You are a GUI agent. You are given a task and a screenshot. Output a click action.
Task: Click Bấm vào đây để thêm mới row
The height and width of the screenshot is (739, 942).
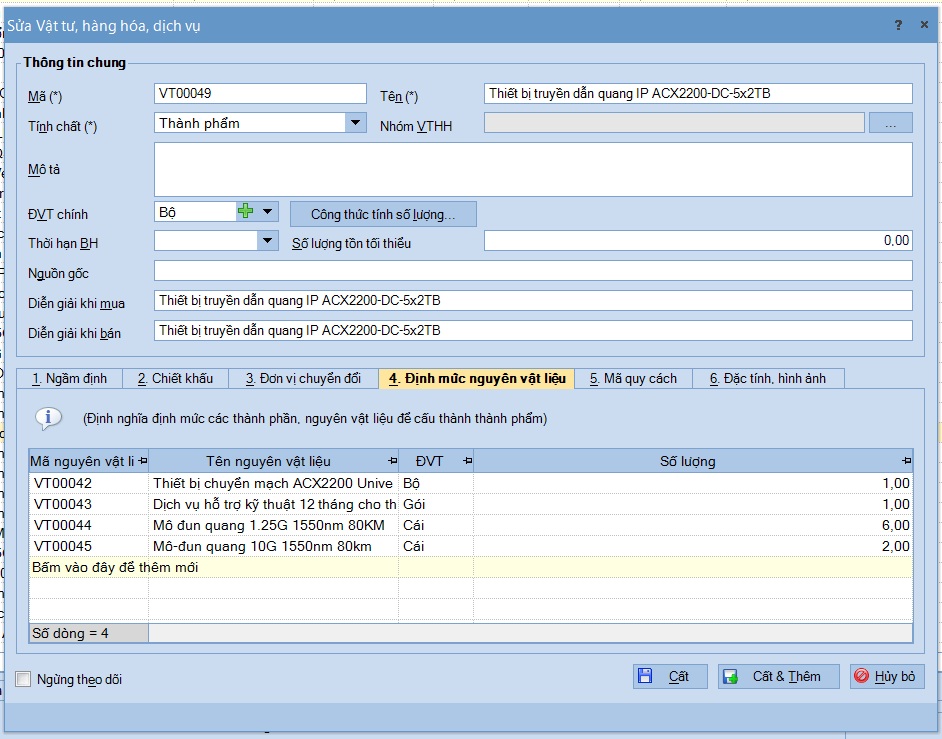pyautogui.click(x=470, y=567)
